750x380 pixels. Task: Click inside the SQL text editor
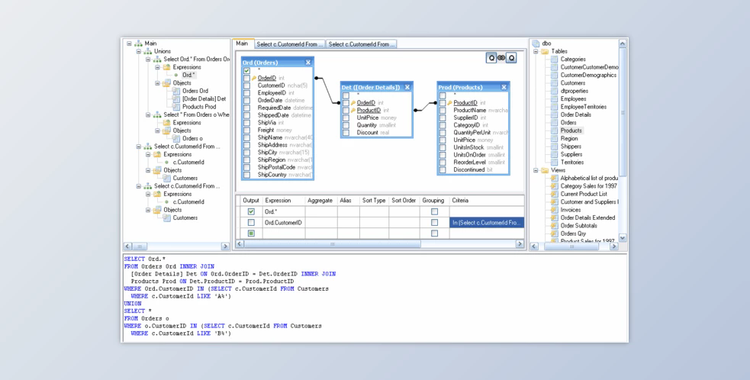click(375, 297)
